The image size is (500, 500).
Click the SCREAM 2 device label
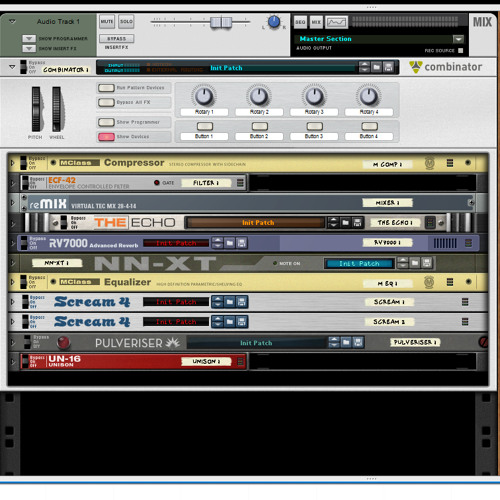pos(389,322)
